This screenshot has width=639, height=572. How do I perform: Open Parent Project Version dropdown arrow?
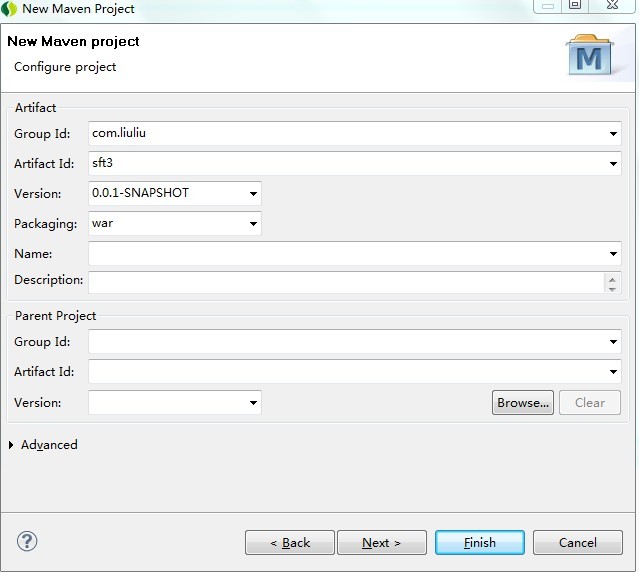[253, 403]
